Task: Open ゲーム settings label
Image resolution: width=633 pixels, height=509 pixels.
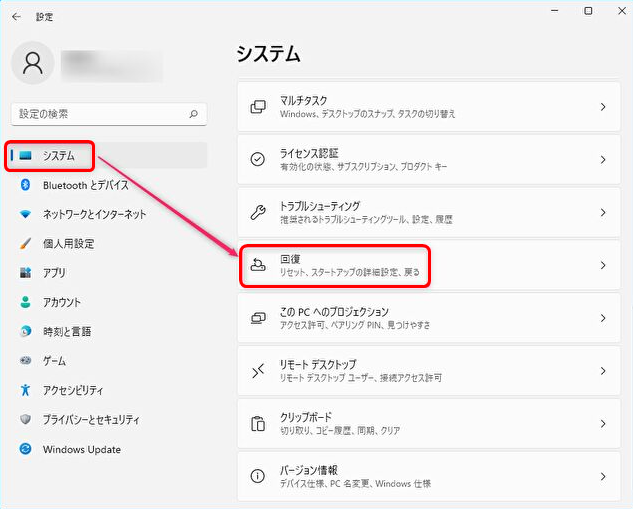Action: tap(54, 361)
